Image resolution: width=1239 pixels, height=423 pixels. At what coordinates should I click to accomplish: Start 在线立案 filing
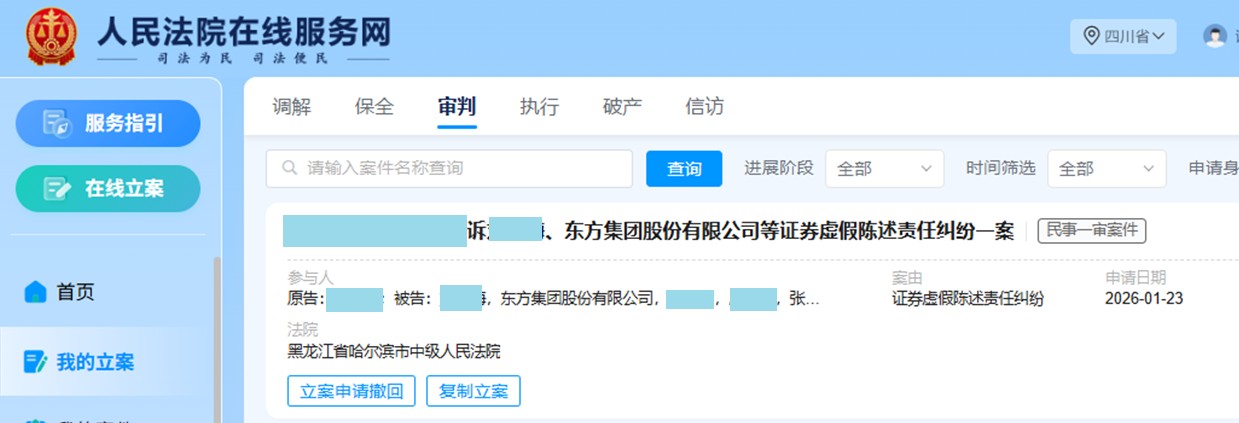[108, 188]
